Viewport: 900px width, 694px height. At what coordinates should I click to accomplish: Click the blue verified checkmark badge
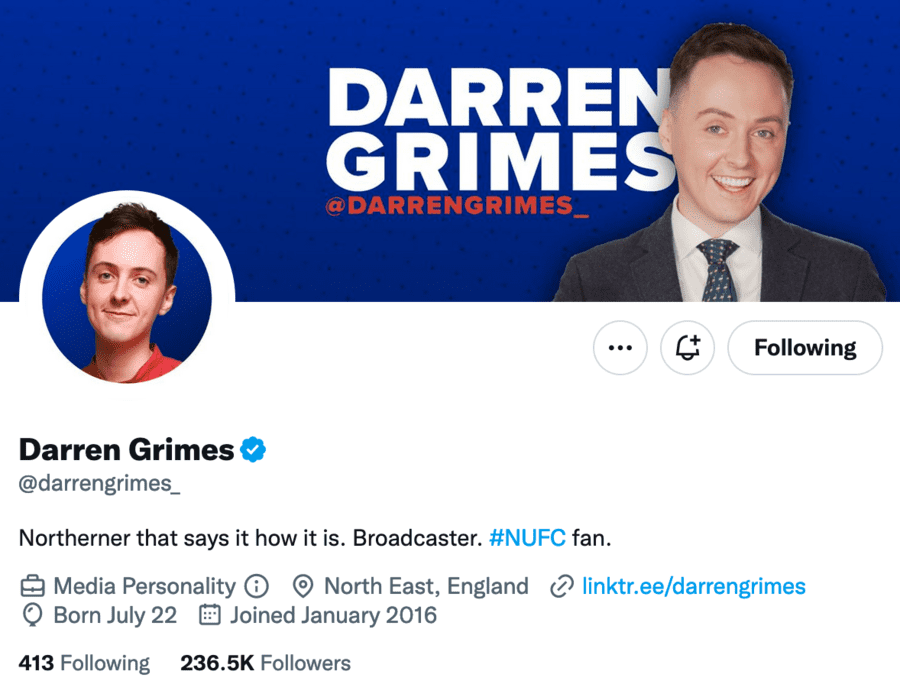(253, 449)
